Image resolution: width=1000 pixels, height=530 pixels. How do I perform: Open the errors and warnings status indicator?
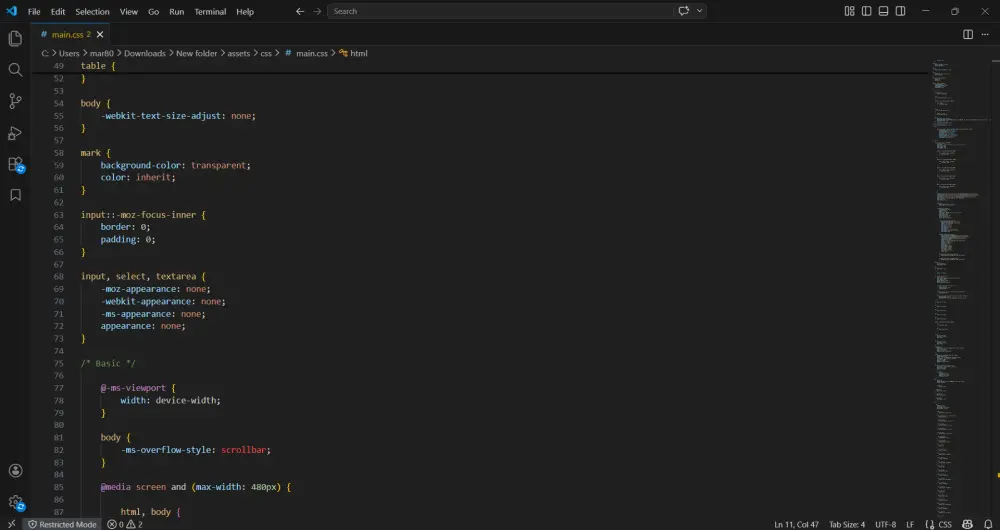coord(125,524)
